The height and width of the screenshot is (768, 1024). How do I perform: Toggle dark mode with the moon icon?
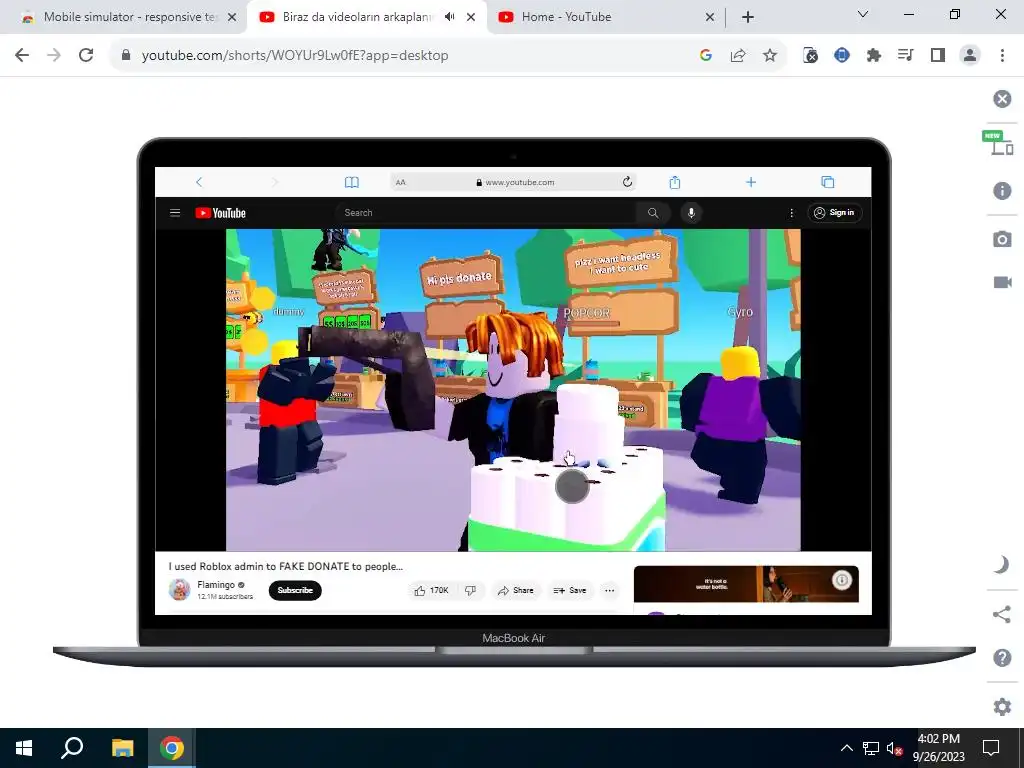[x=1001, y=564]
